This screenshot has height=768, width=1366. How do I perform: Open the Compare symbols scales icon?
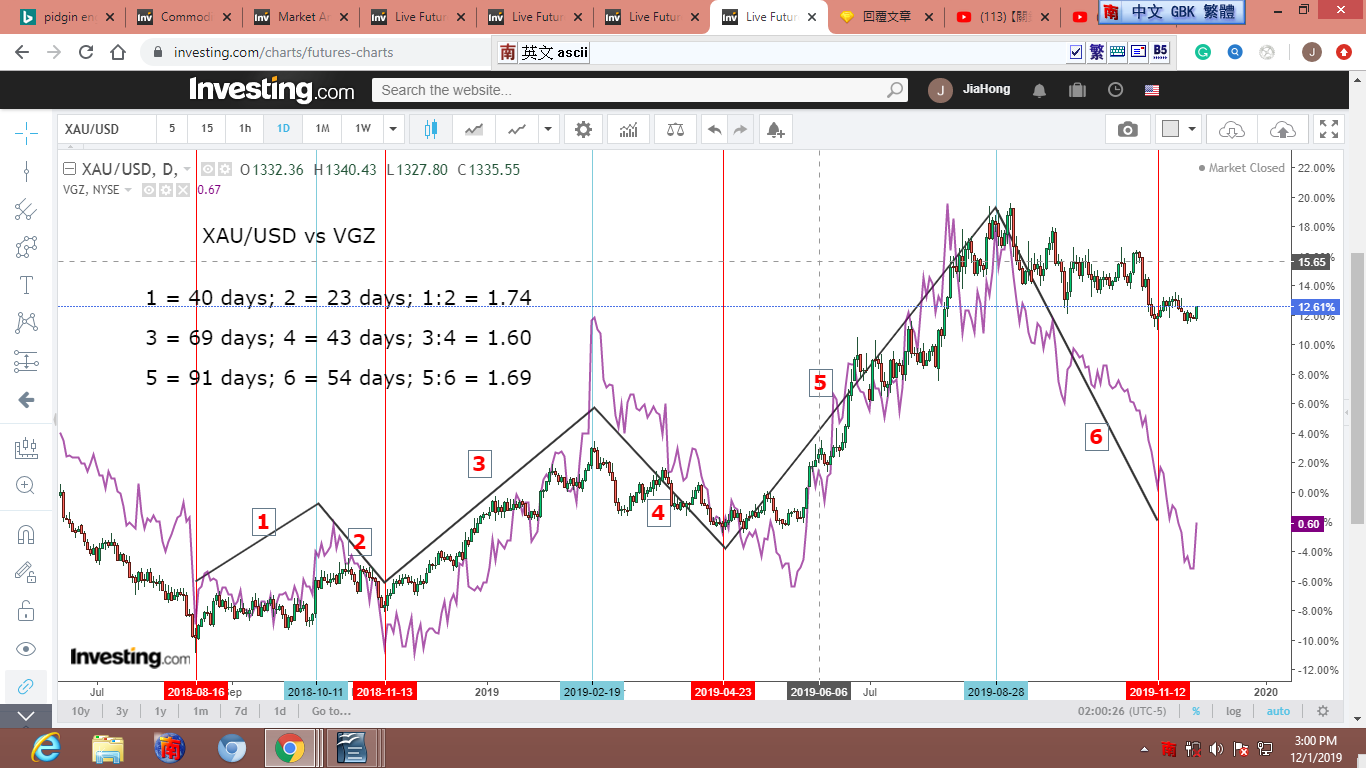click(x=677, y=129)
